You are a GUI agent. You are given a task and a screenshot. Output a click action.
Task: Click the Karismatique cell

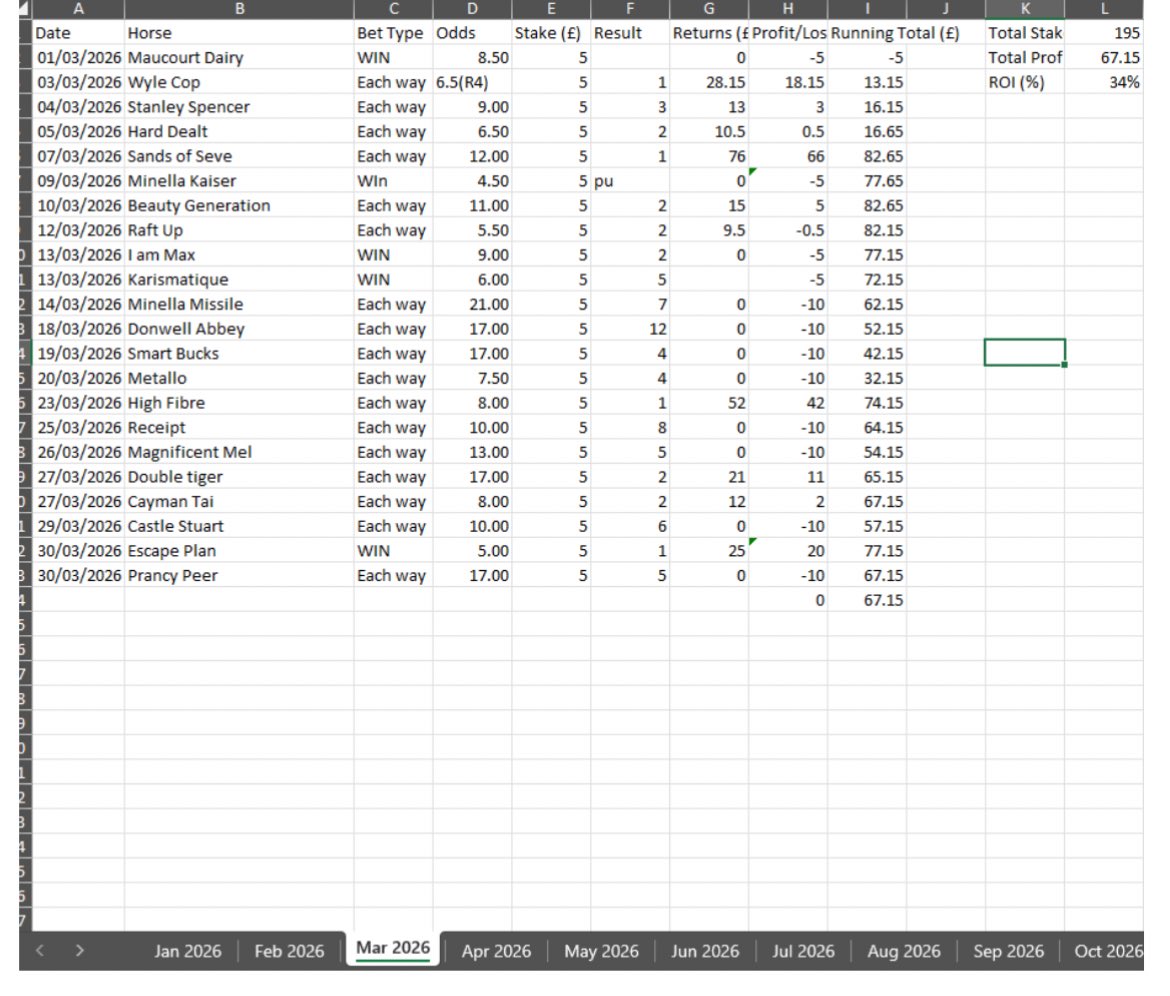(x=239, y=279)
